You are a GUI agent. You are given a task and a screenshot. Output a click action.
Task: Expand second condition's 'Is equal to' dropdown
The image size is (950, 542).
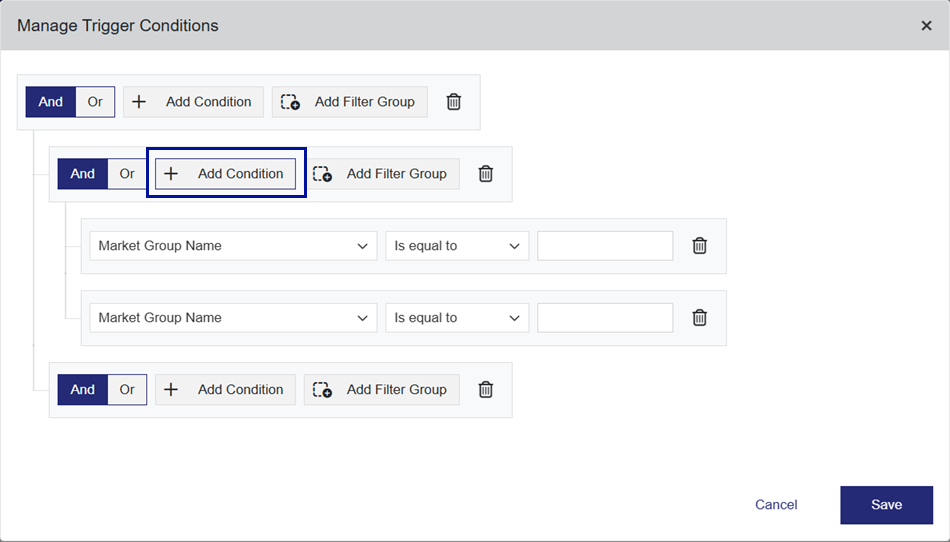(457, 318)
